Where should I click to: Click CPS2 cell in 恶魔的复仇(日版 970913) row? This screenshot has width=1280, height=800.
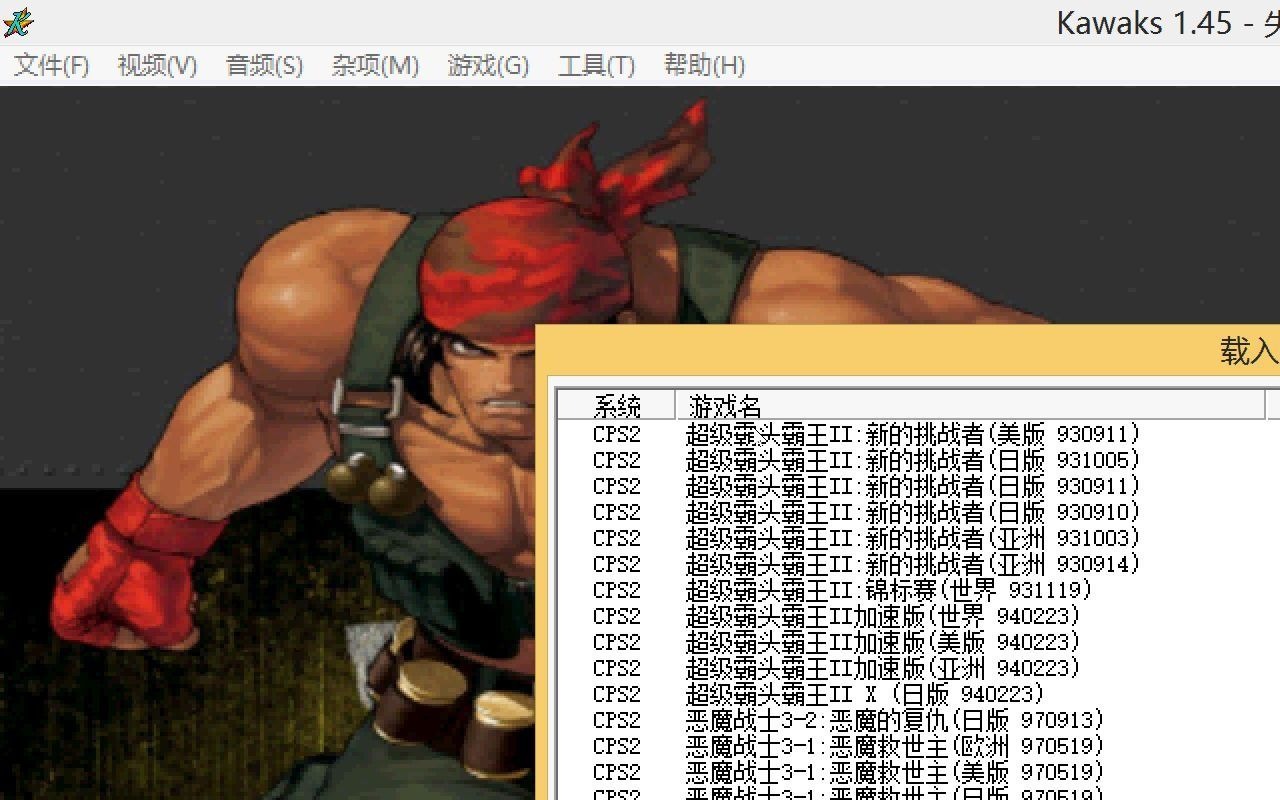coord(617,720)
